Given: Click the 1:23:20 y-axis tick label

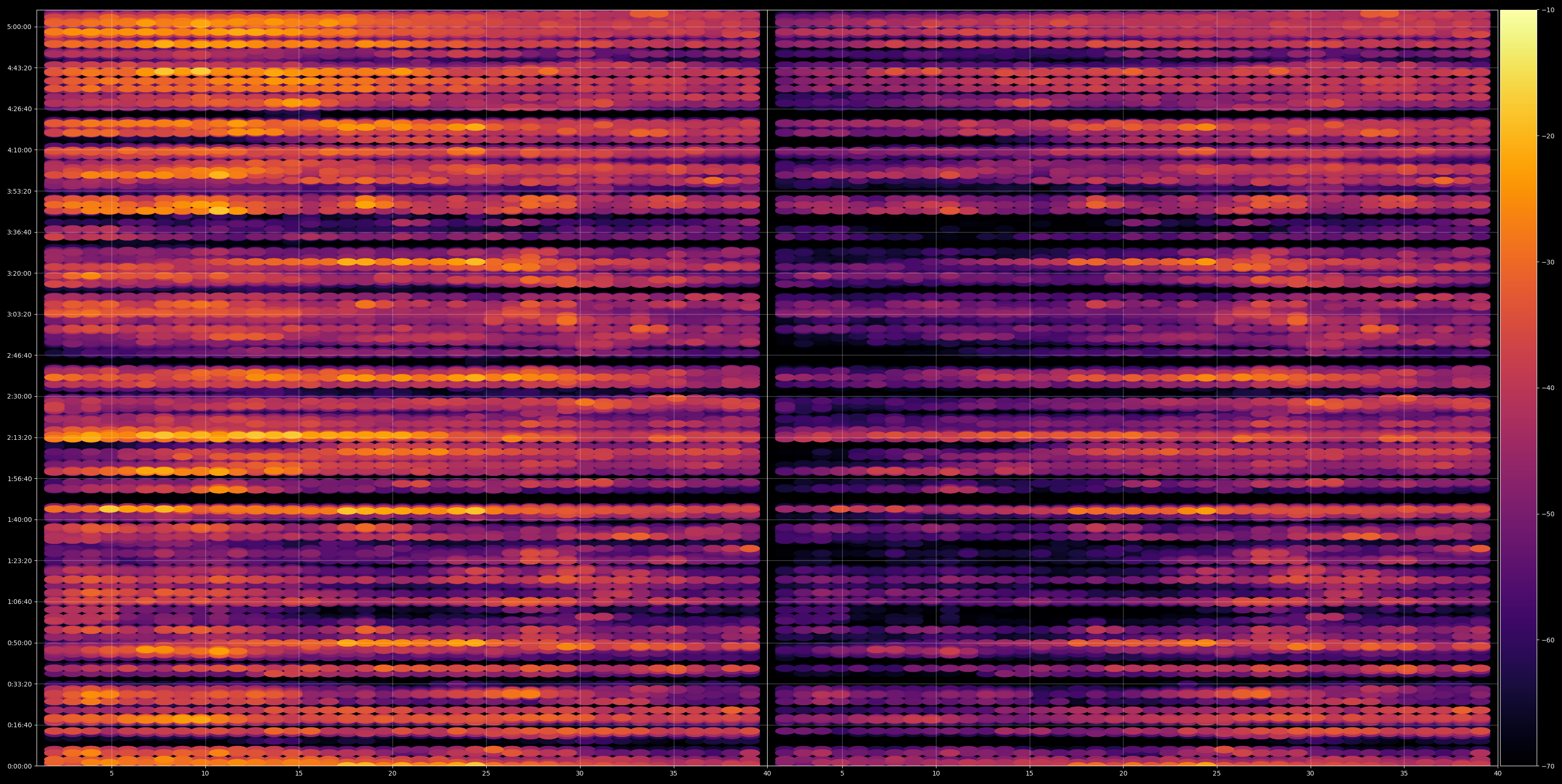Looking at the screenshot, I should coord(19,561).
